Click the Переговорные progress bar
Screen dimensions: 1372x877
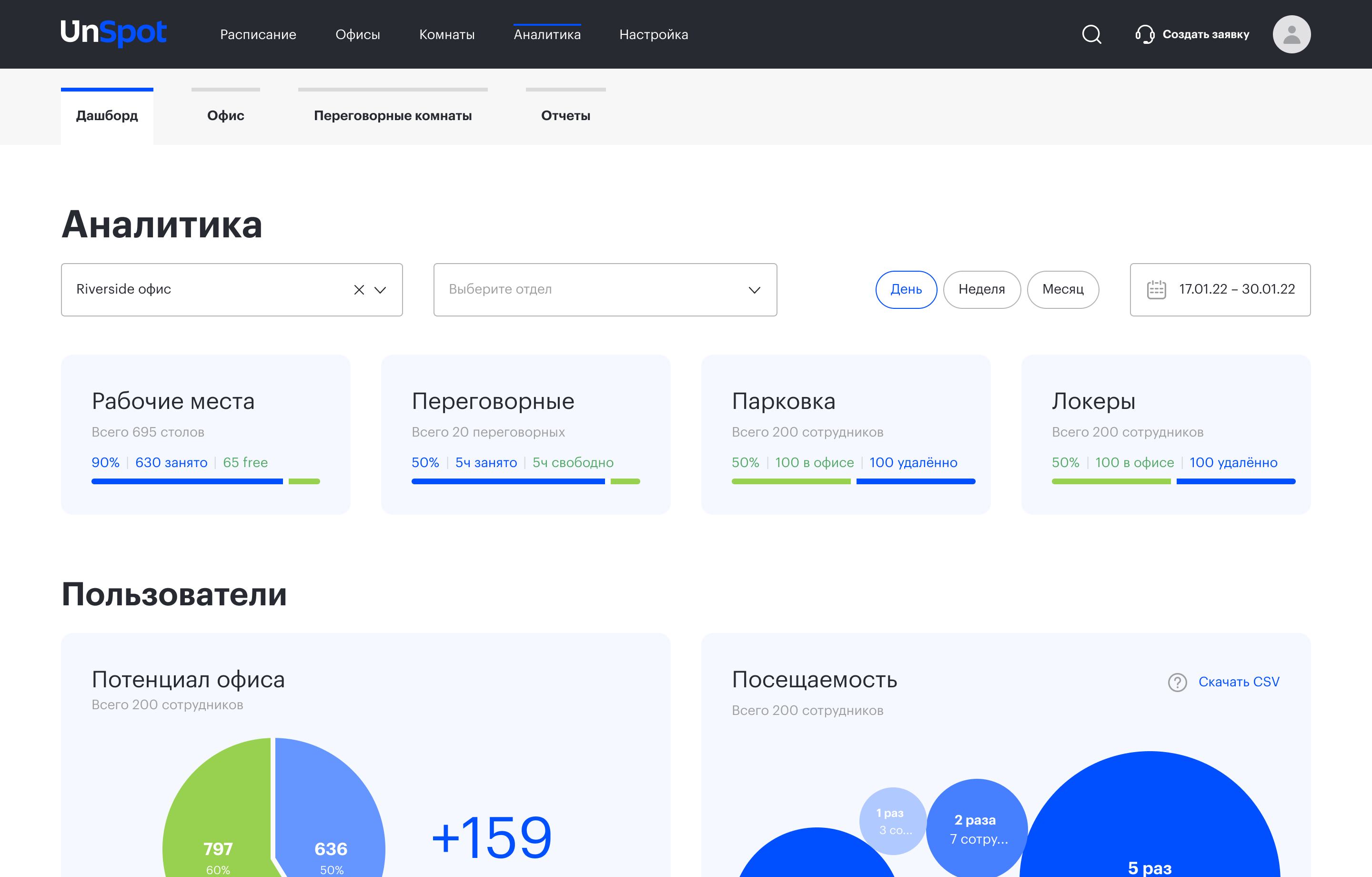click(526, 482)
